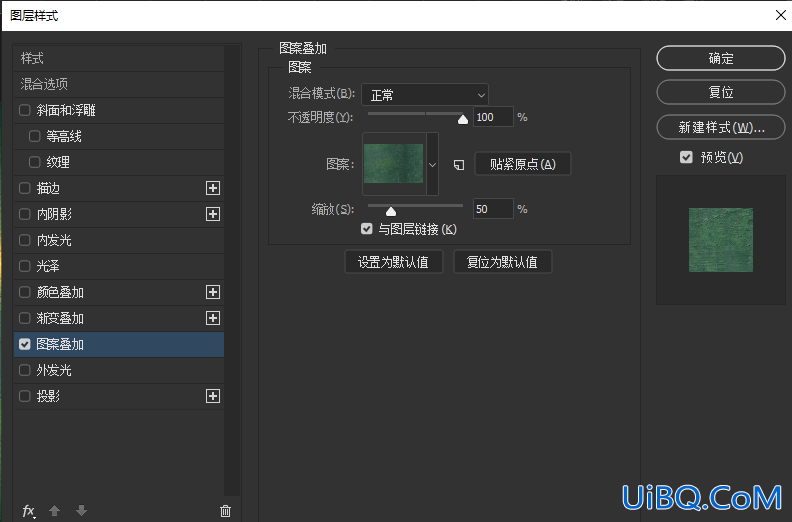
Task: Open the 混合模式 dropdown set to 正常
Action: point(425,94)
